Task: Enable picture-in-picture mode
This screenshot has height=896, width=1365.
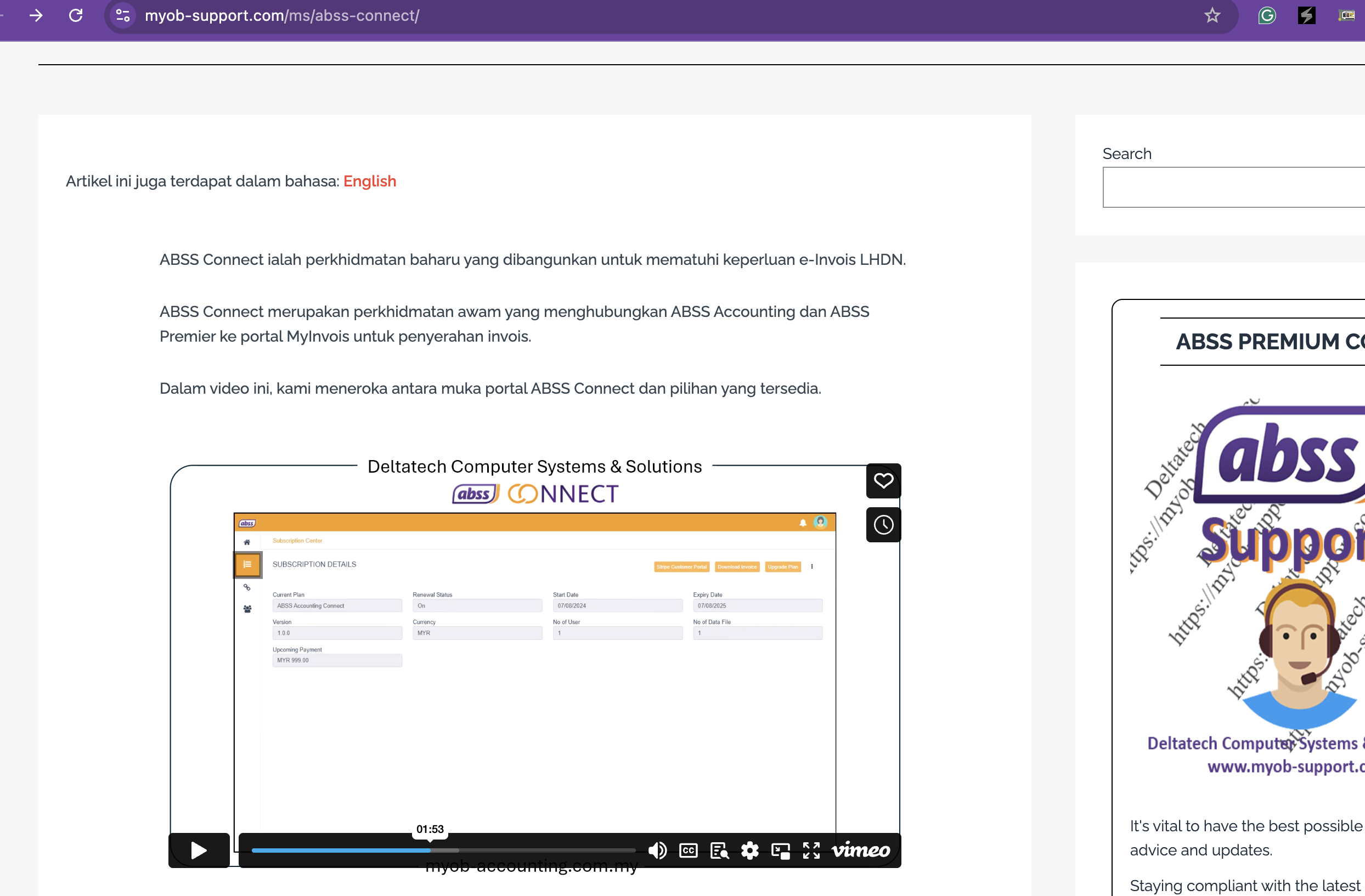Action: [x=781, y=850]
